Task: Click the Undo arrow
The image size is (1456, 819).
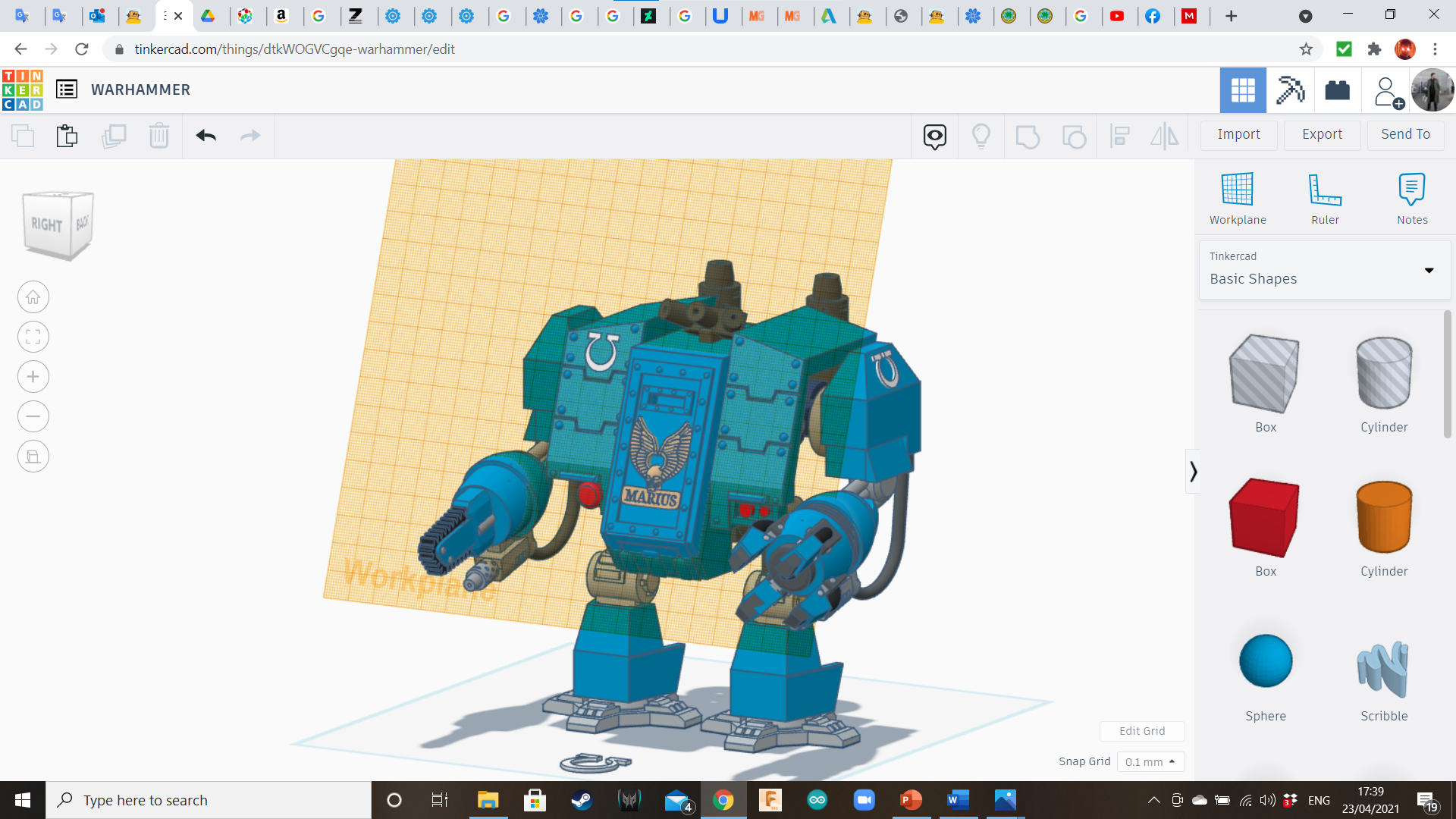Action: (206, 136)
